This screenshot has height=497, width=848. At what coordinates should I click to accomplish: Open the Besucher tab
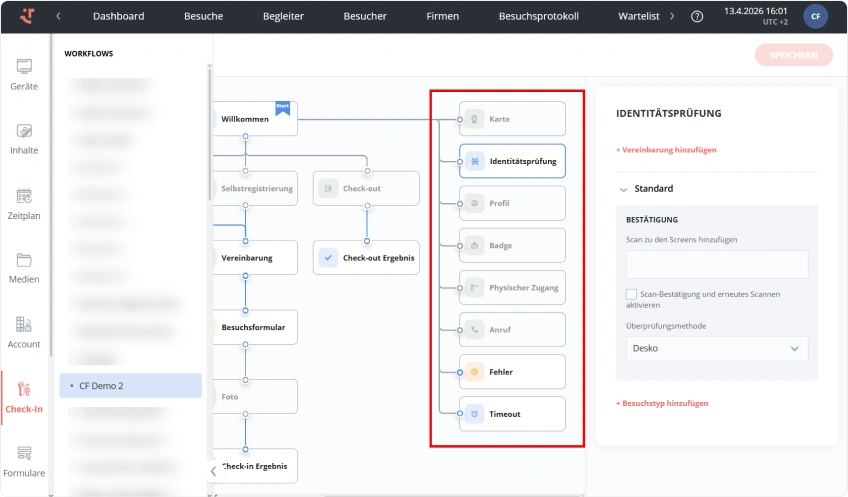click(365, 16)
